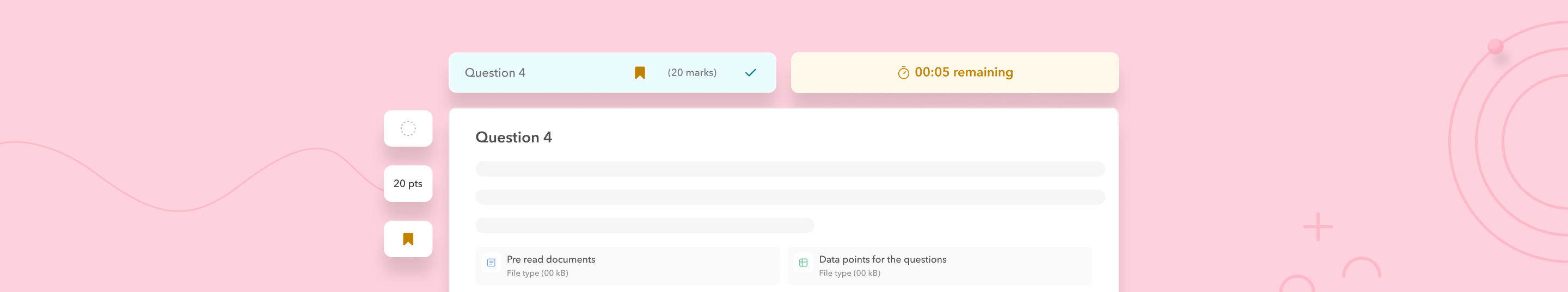
Task: Click the 20 pts card
Action: pos(408,184)
